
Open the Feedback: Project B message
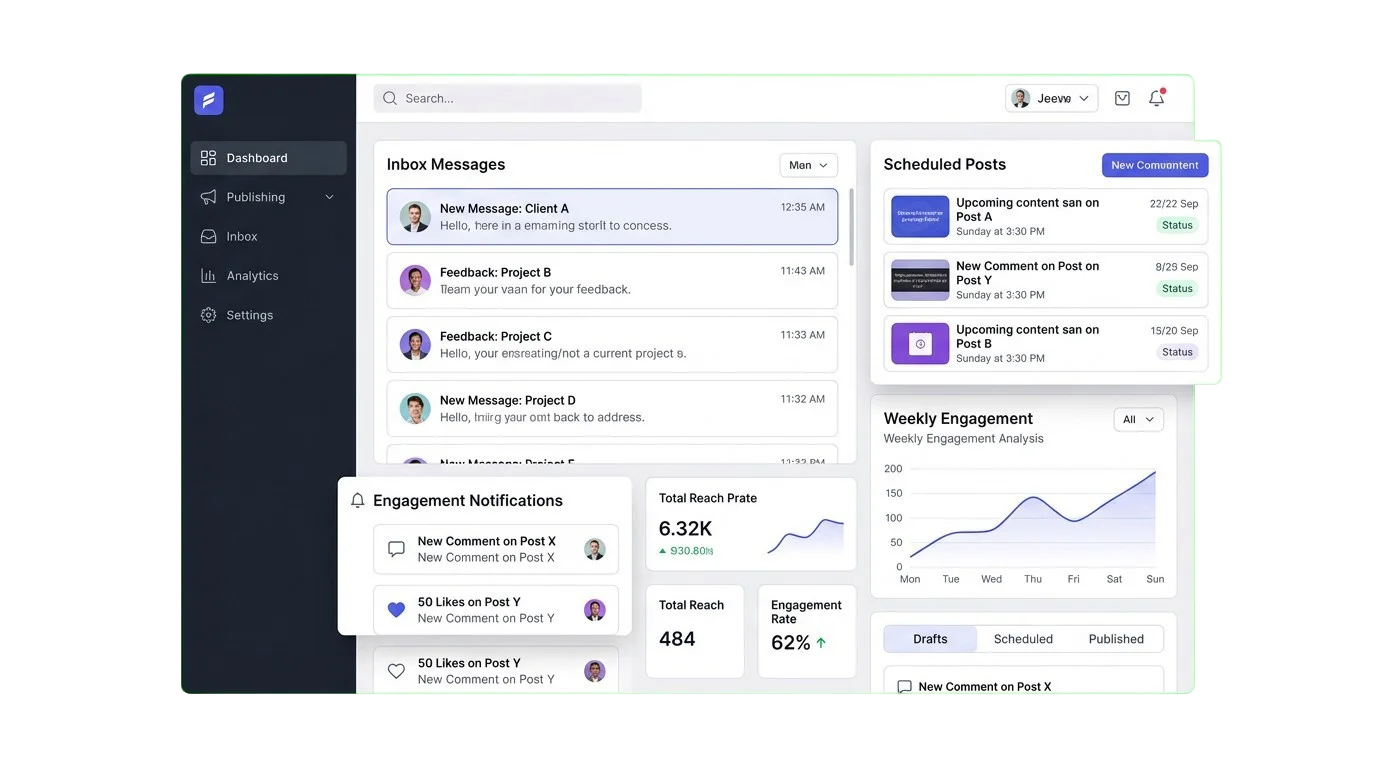point(612,281)
